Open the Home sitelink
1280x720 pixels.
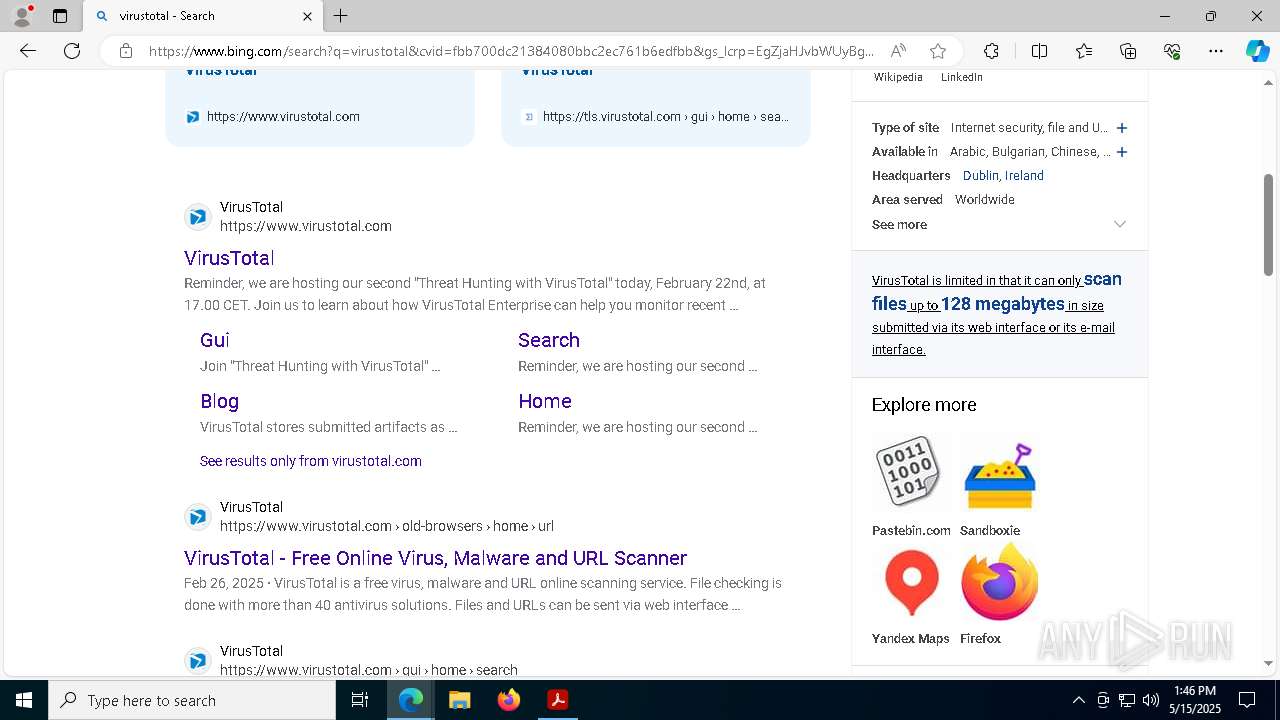(x=545, y=401)
